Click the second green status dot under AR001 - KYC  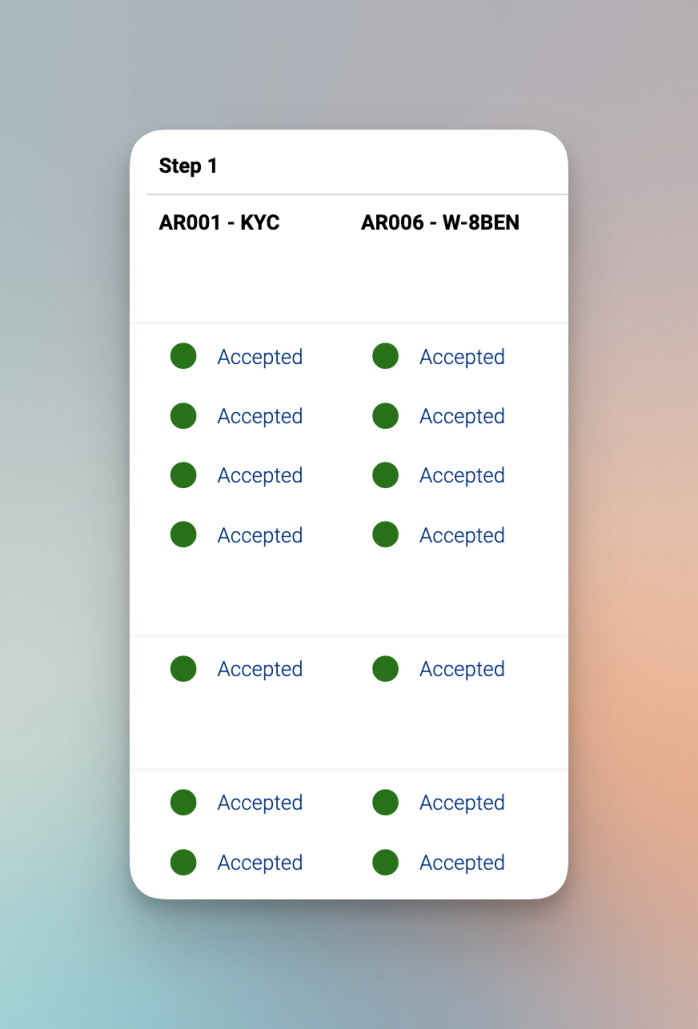click(183, 415)
